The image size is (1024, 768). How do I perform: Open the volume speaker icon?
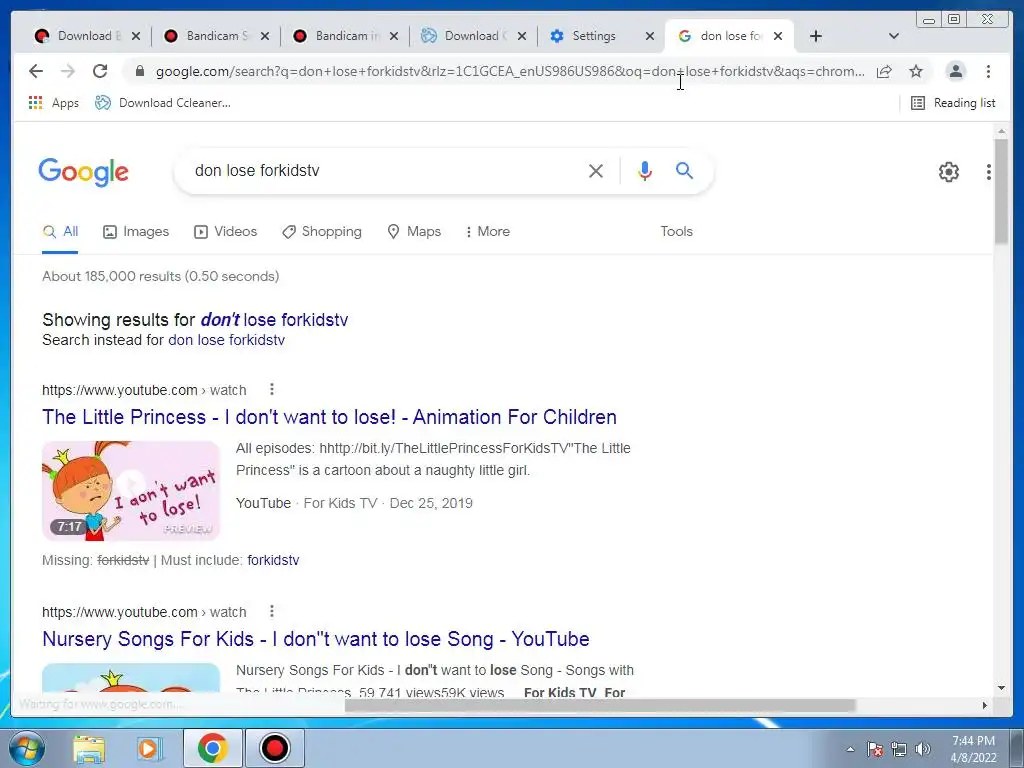(x=923, y=749)
